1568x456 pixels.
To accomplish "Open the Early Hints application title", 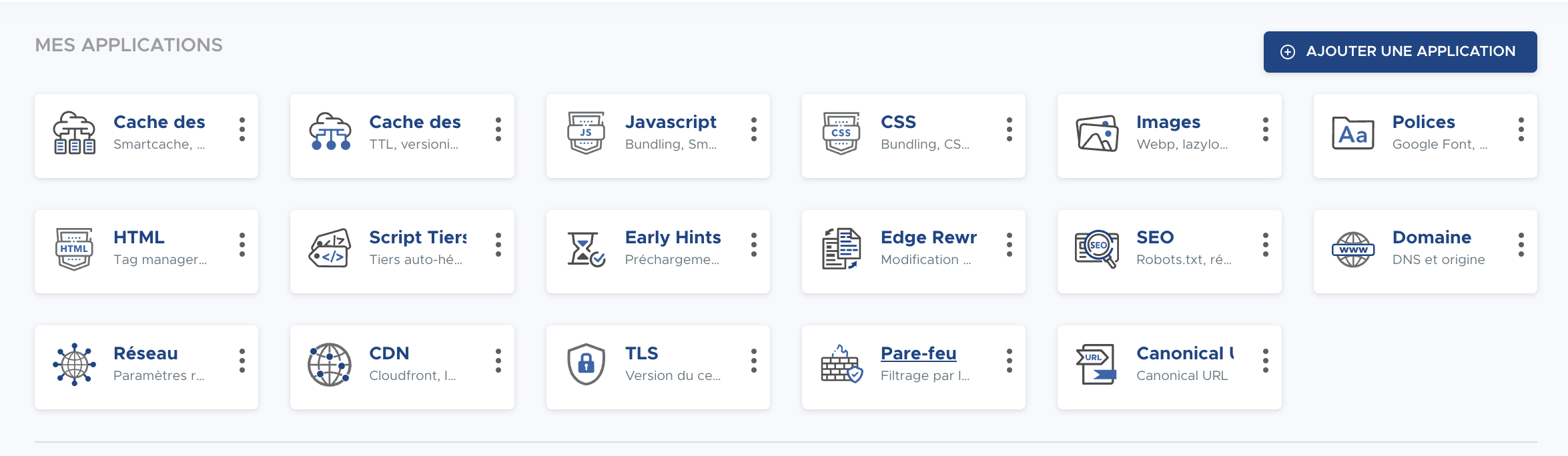I will click(673, 237).
